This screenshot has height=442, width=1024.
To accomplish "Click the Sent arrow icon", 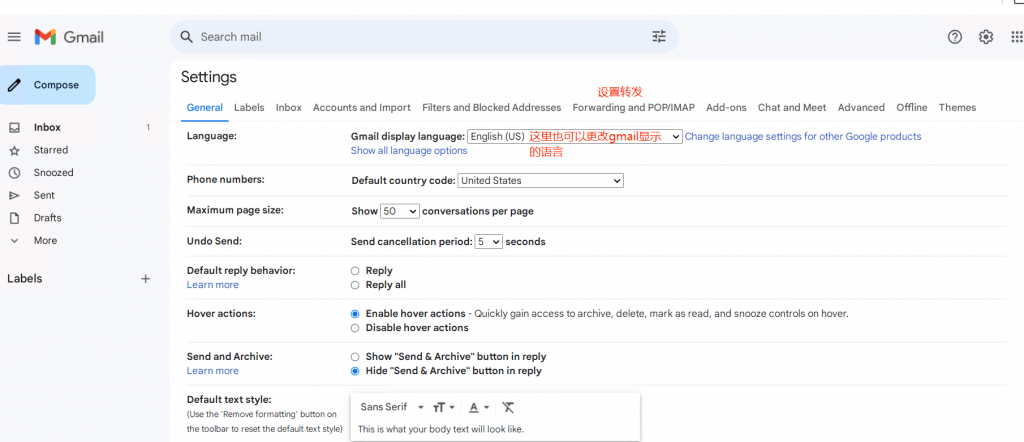I will tap(14, 195).
